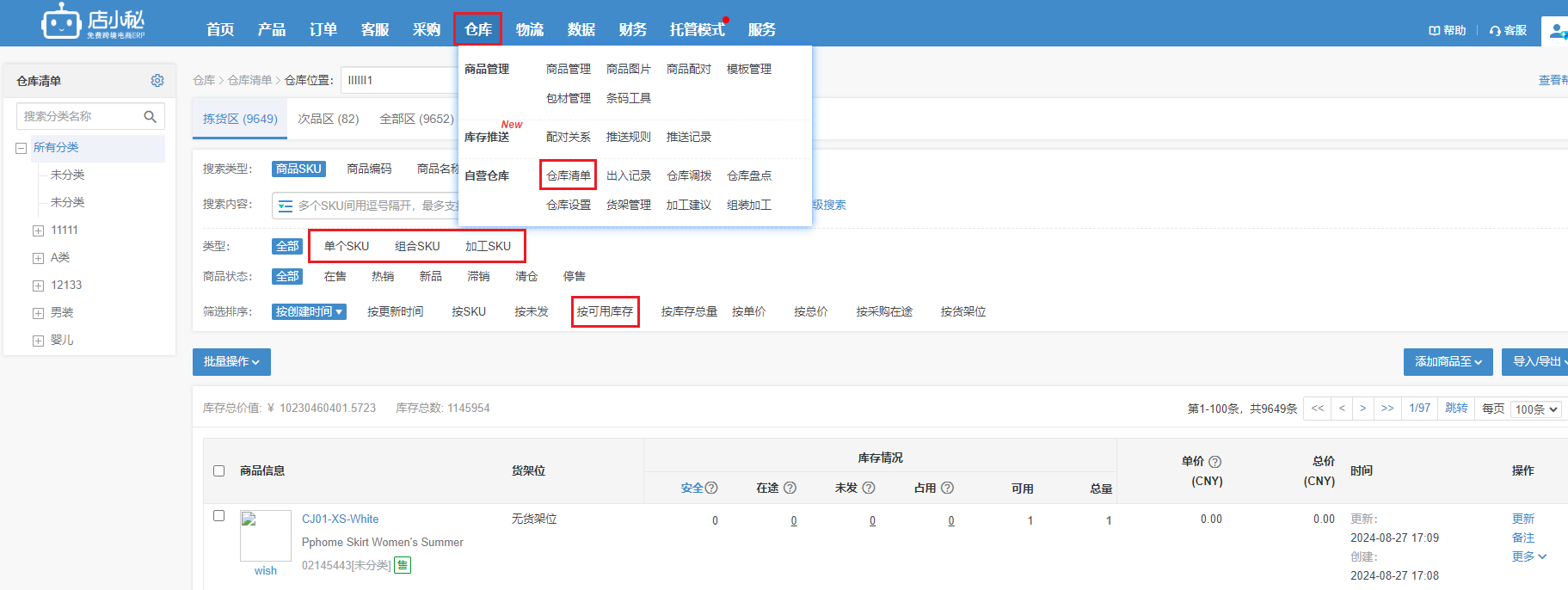Open 按创建时间 sort dropdown
Viewport: 1568px width, 590px height.
click(309, 311)
